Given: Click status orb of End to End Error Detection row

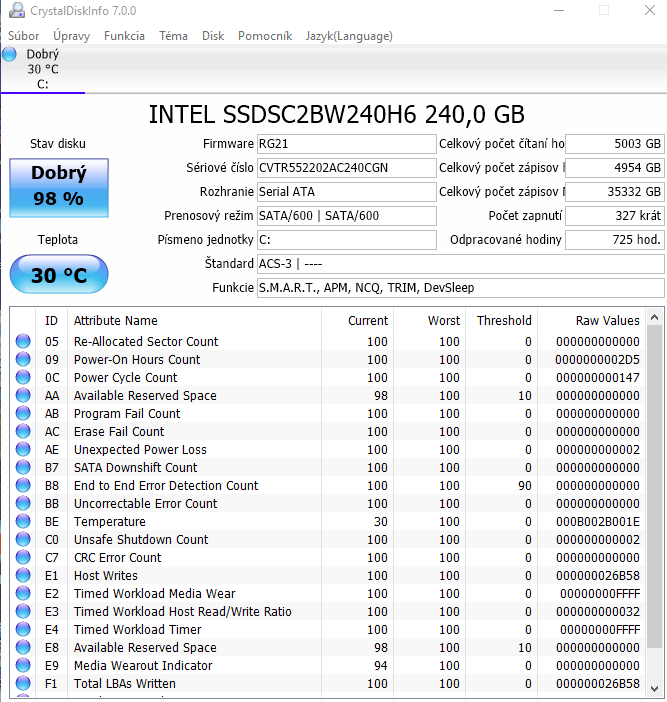Looking at the screenshot, I should 23,485.
